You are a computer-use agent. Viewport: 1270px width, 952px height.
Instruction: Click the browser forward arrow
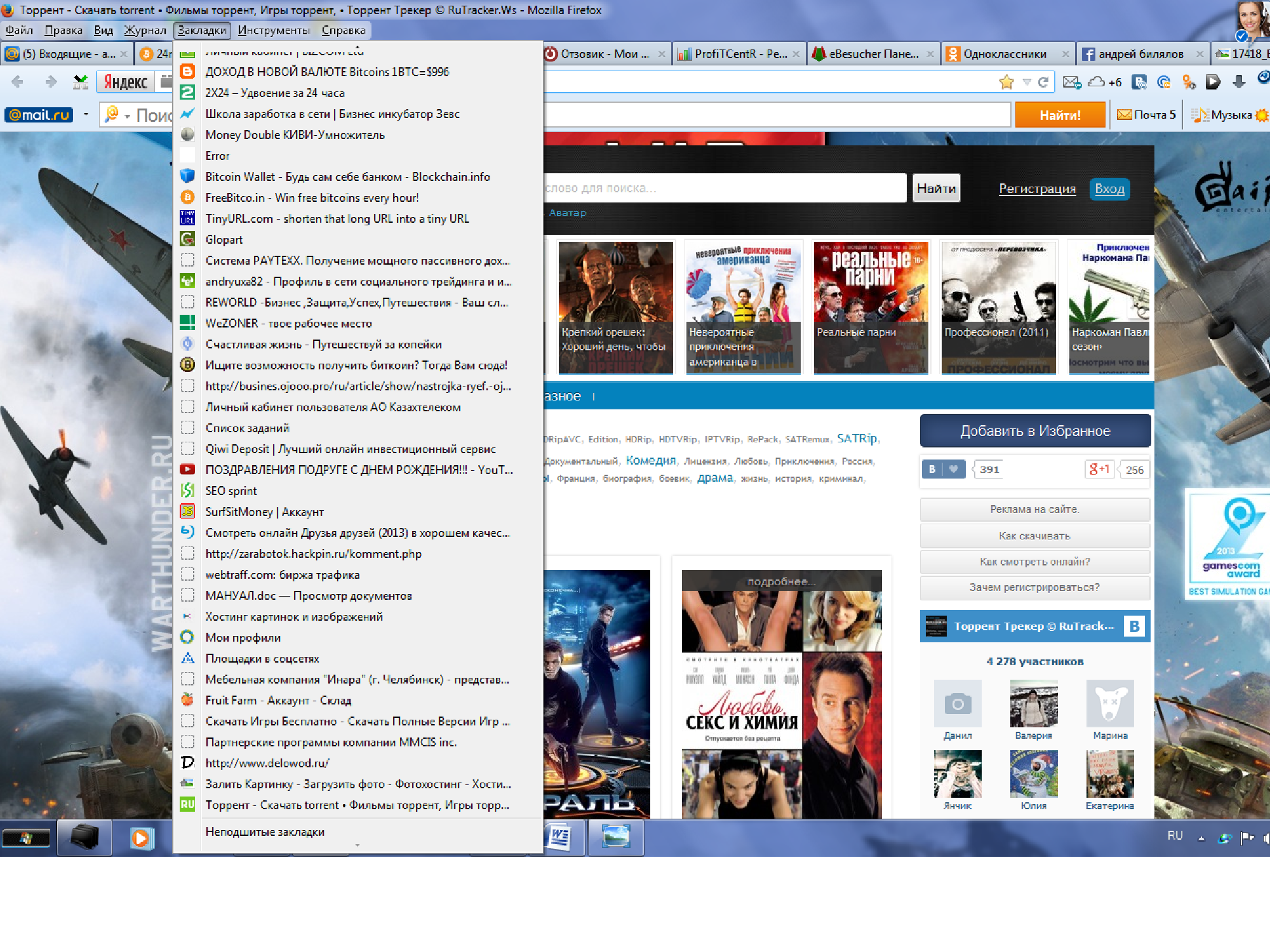point(51,81)
